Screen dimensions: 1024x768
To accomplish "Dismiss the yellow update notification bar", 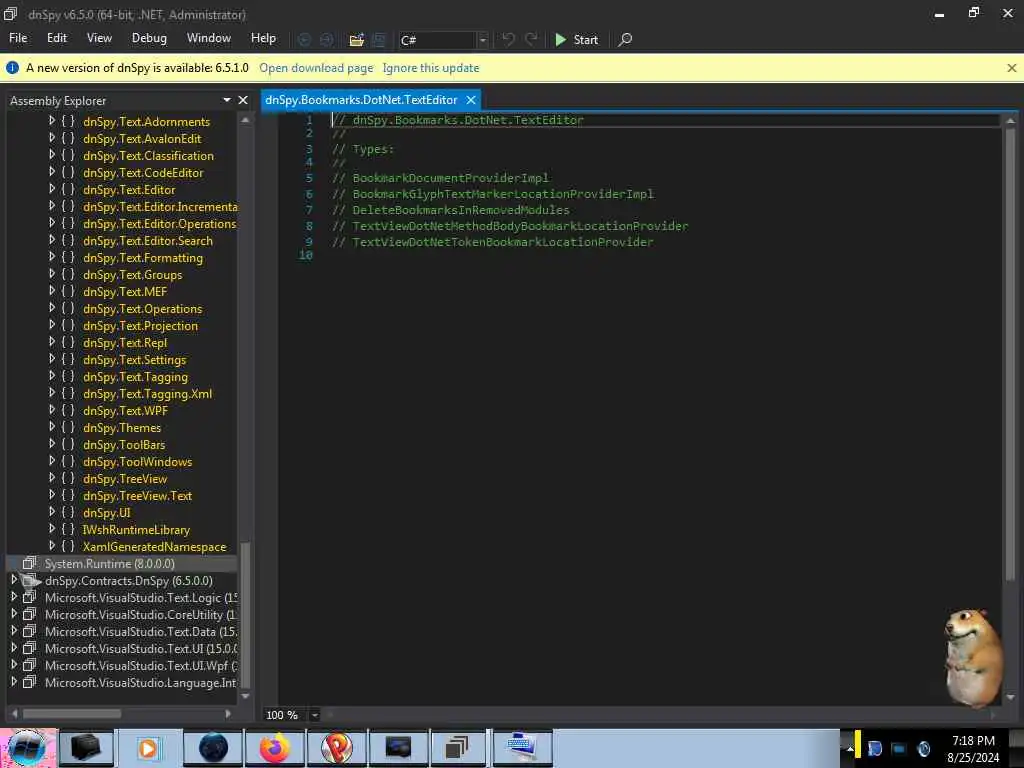I will tap(1012, 67).
